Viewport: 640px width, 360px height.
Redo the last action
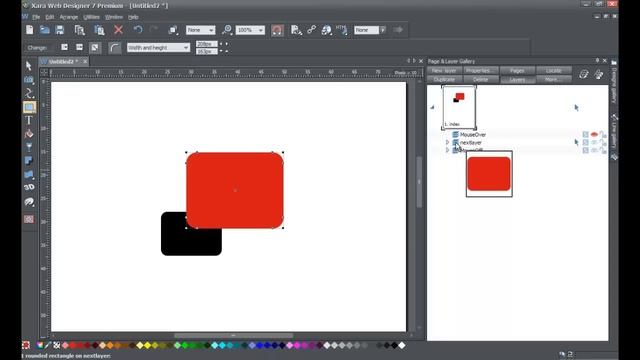pos(154,30)
